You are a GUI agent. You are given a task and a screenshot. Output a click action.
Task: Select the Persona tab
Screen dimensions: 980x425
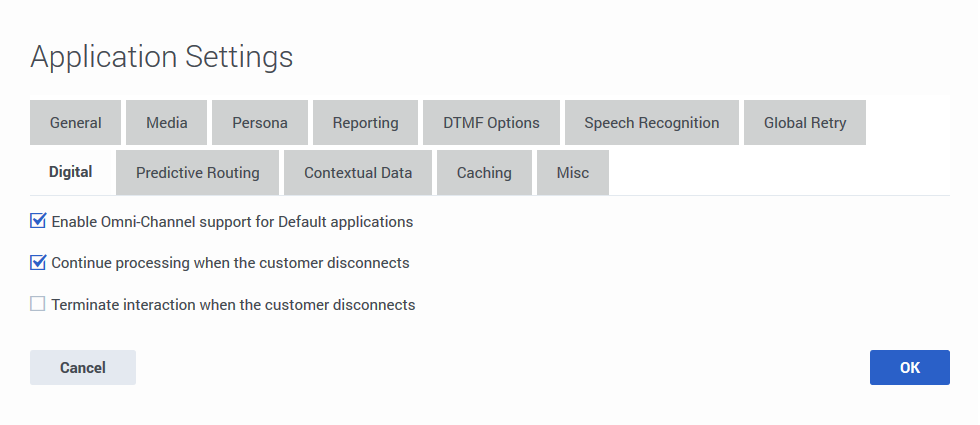coord(260,122)
